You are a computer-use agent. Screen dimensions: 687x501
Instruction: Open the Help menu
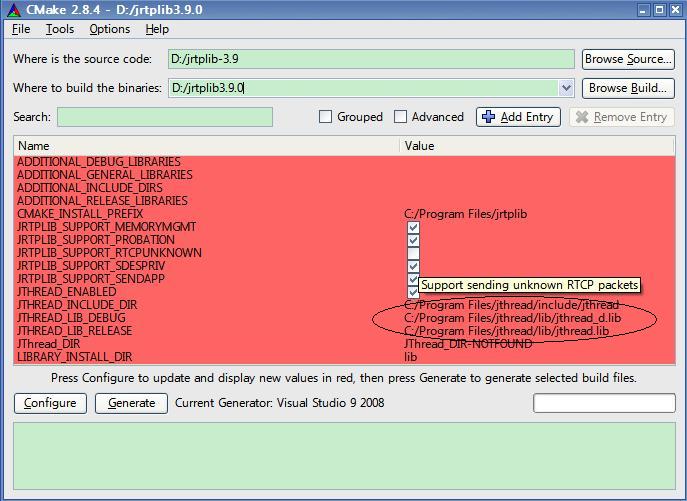point(157,29)
